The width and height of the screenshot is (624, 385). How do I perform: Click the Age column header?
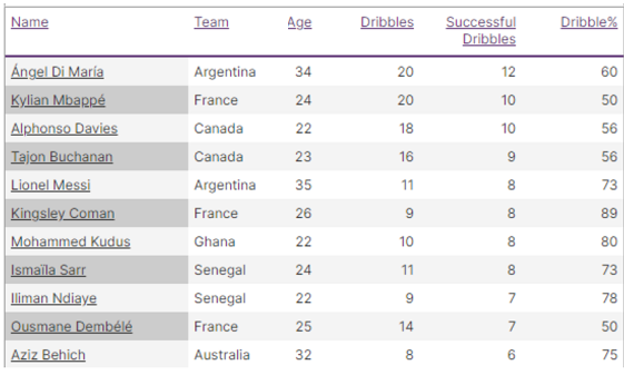pyautogui.click(x=300, y=23)
